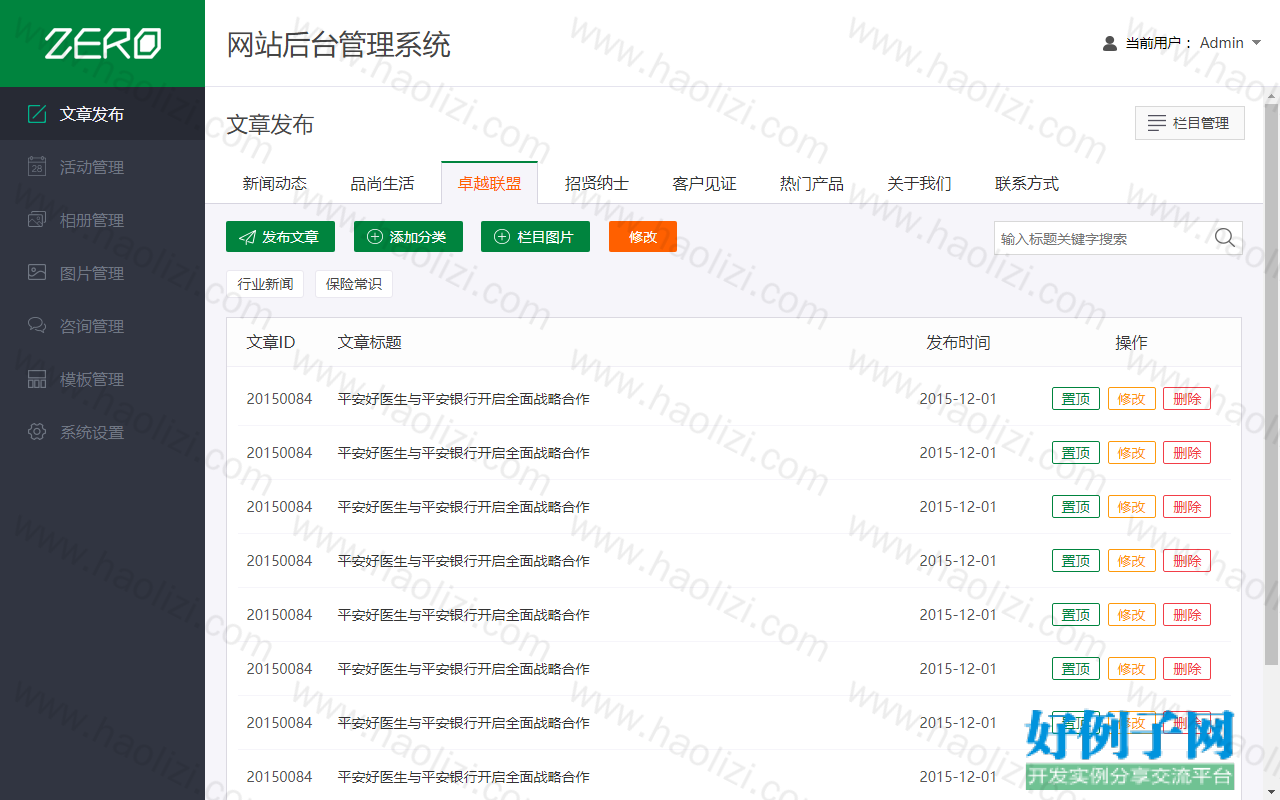
Task: Open 咨询管理 in the sidebar
Action: coord(102,326)
